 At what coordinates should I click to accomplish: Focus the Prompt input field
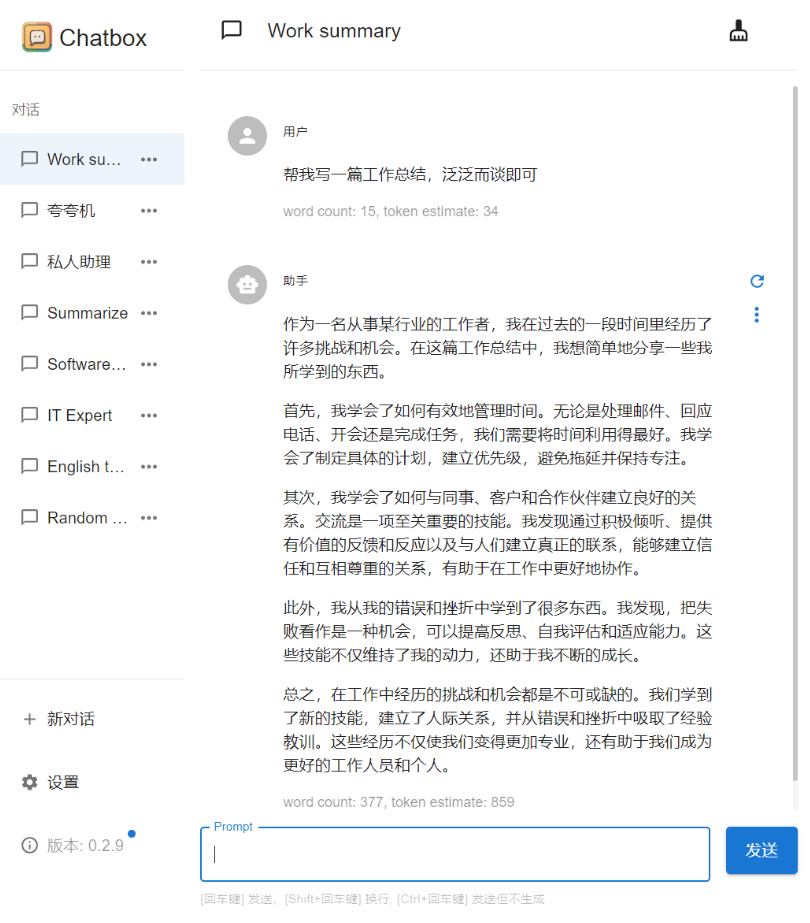click(x=455, y=854)
